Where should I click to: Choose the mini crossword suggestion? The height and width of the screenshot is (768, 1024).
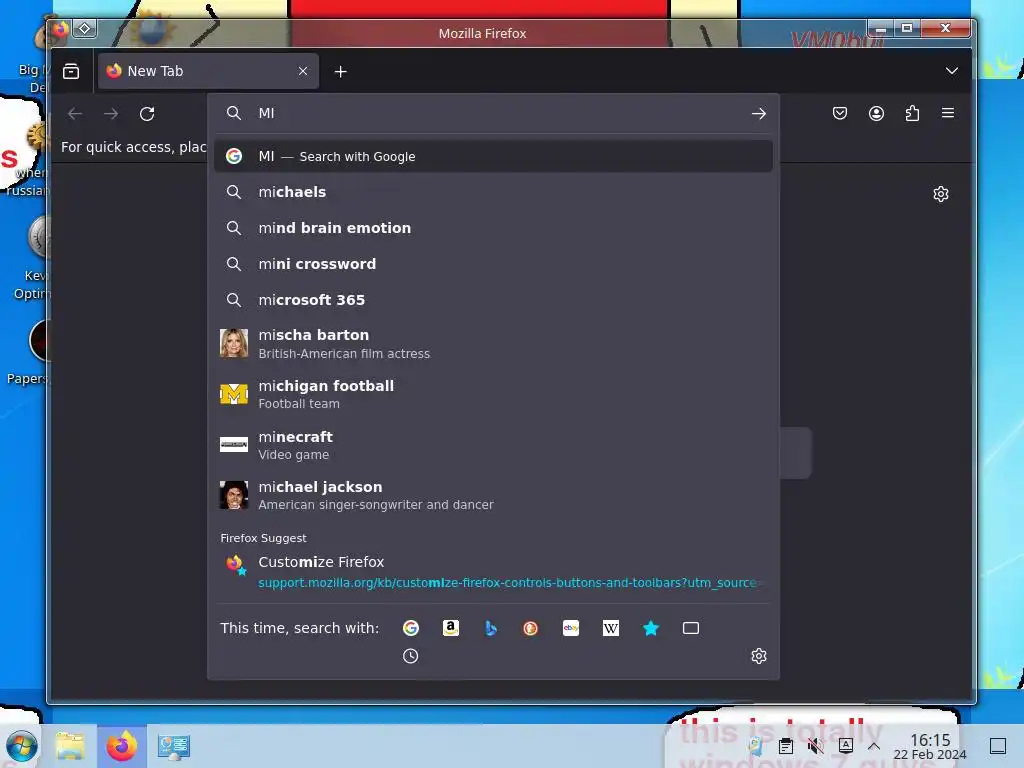tap(493, 264)
